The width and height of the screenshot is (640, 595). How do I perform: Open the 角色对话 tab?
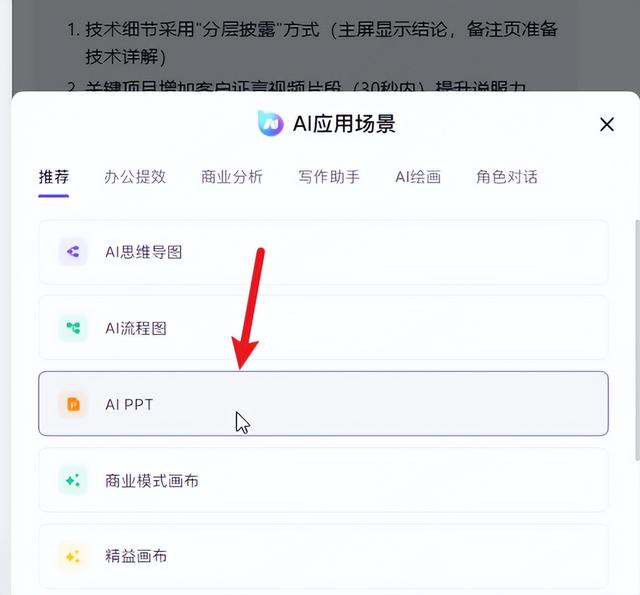(507, 177)
